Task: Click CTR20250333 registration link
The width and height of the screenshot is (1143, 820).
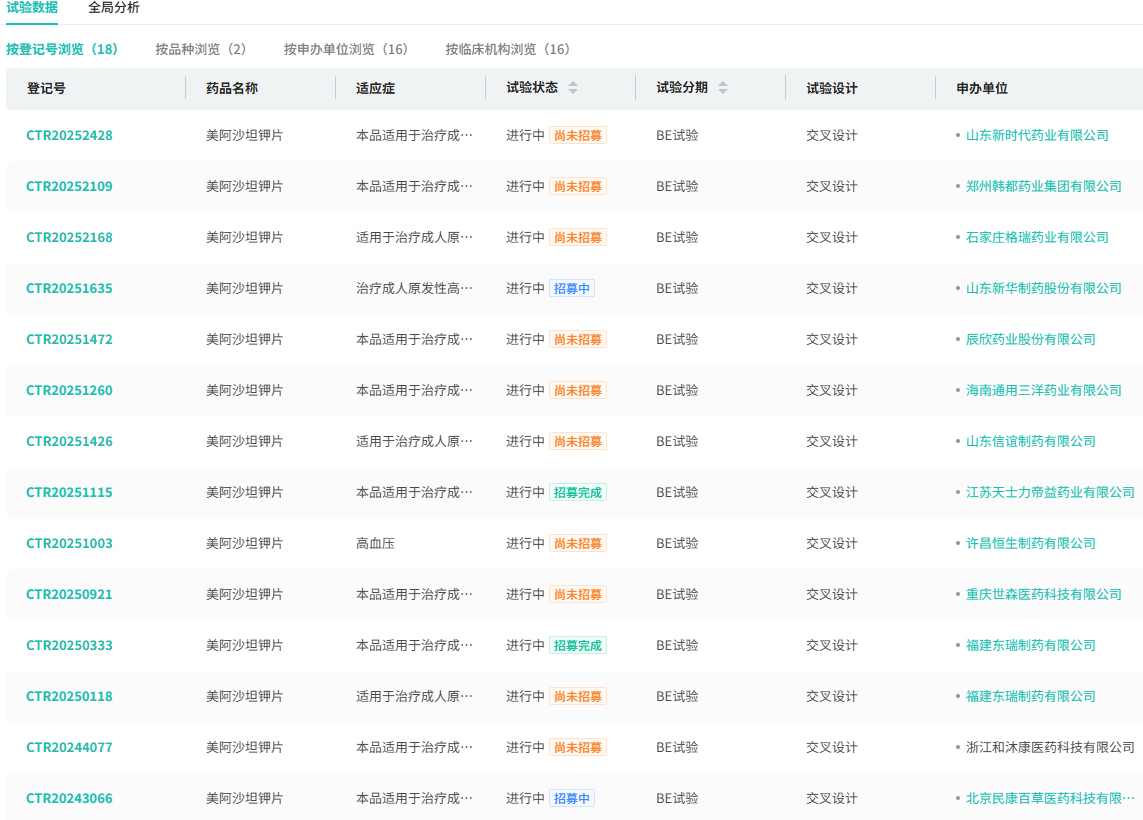Action: [x=69, y=645]
